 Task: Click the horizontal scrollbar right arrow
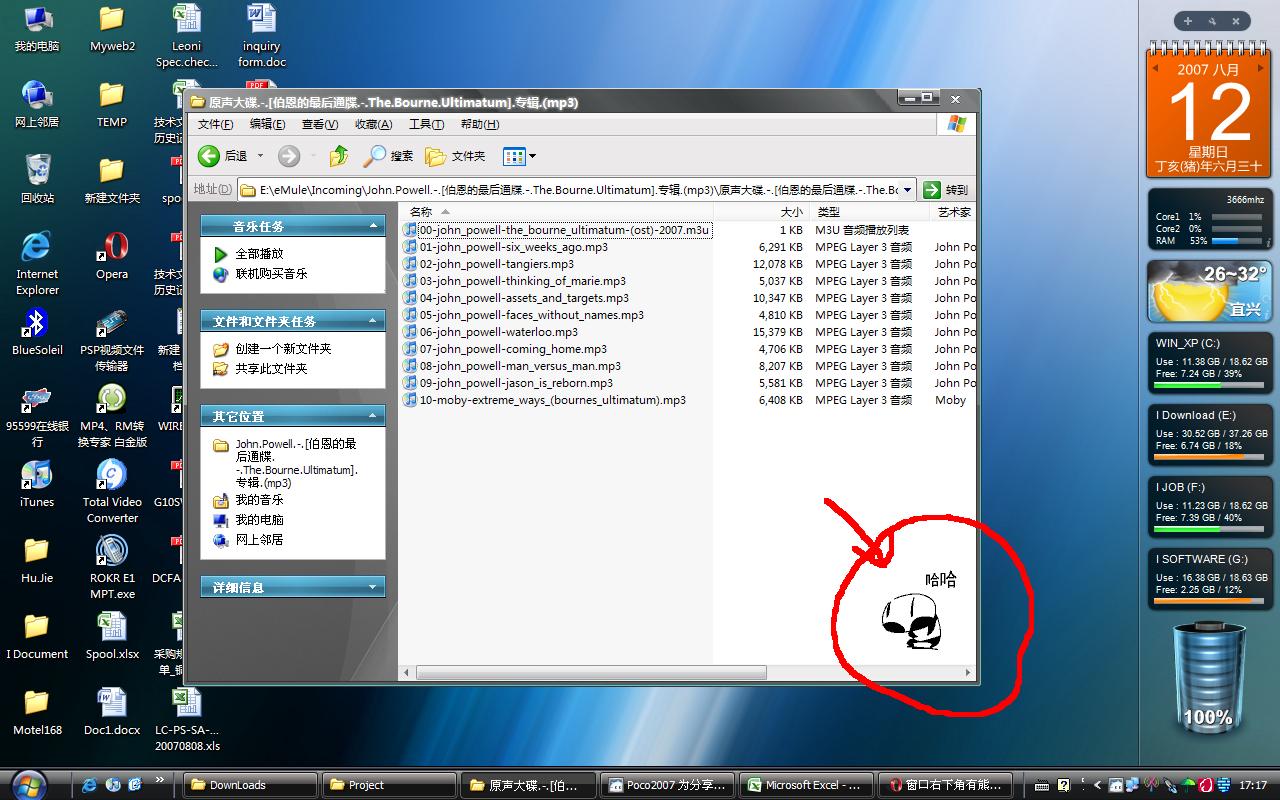[x=967, y=673]
